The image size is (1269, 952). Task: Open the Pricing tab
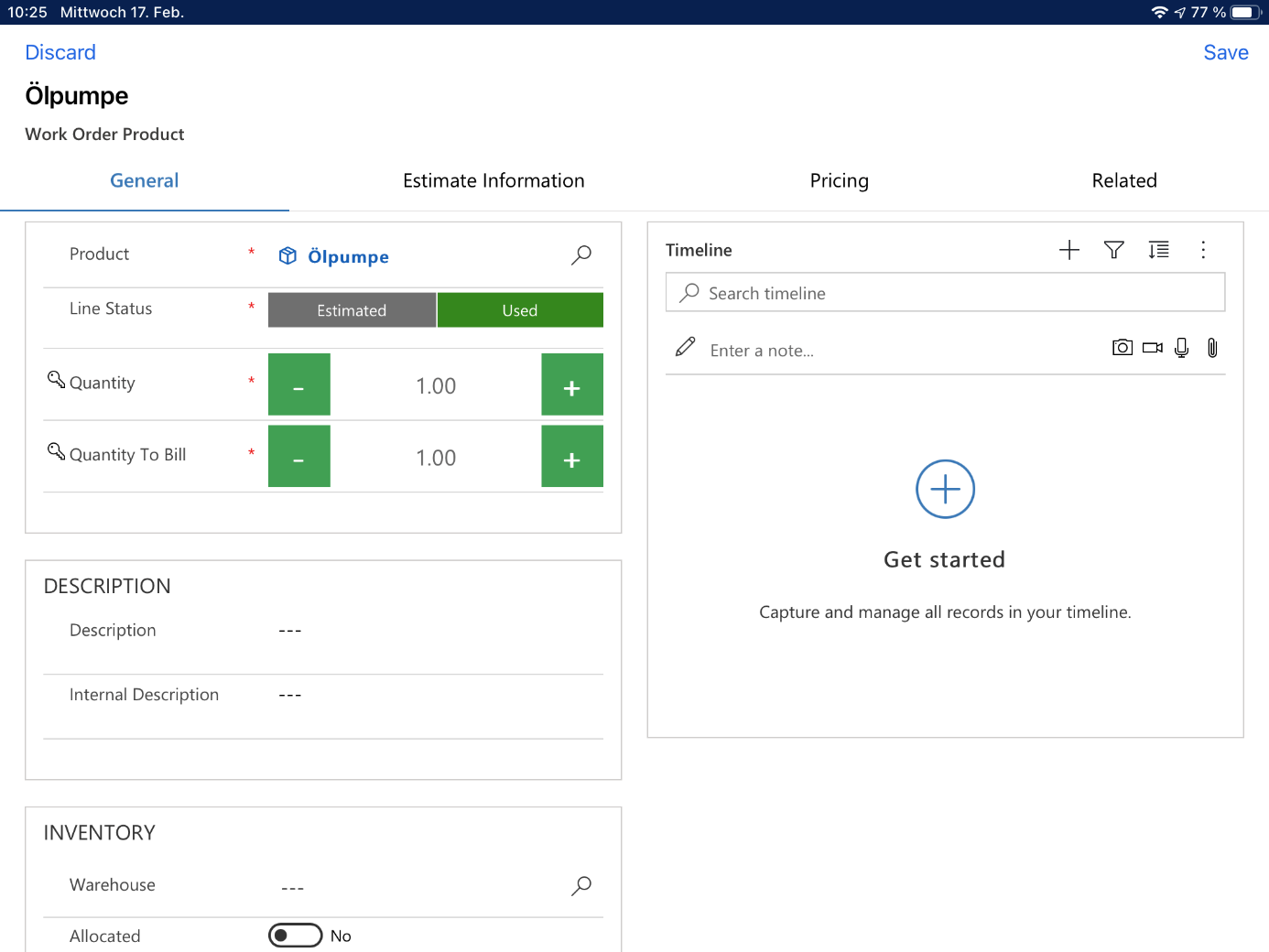[x=839, y=181]
